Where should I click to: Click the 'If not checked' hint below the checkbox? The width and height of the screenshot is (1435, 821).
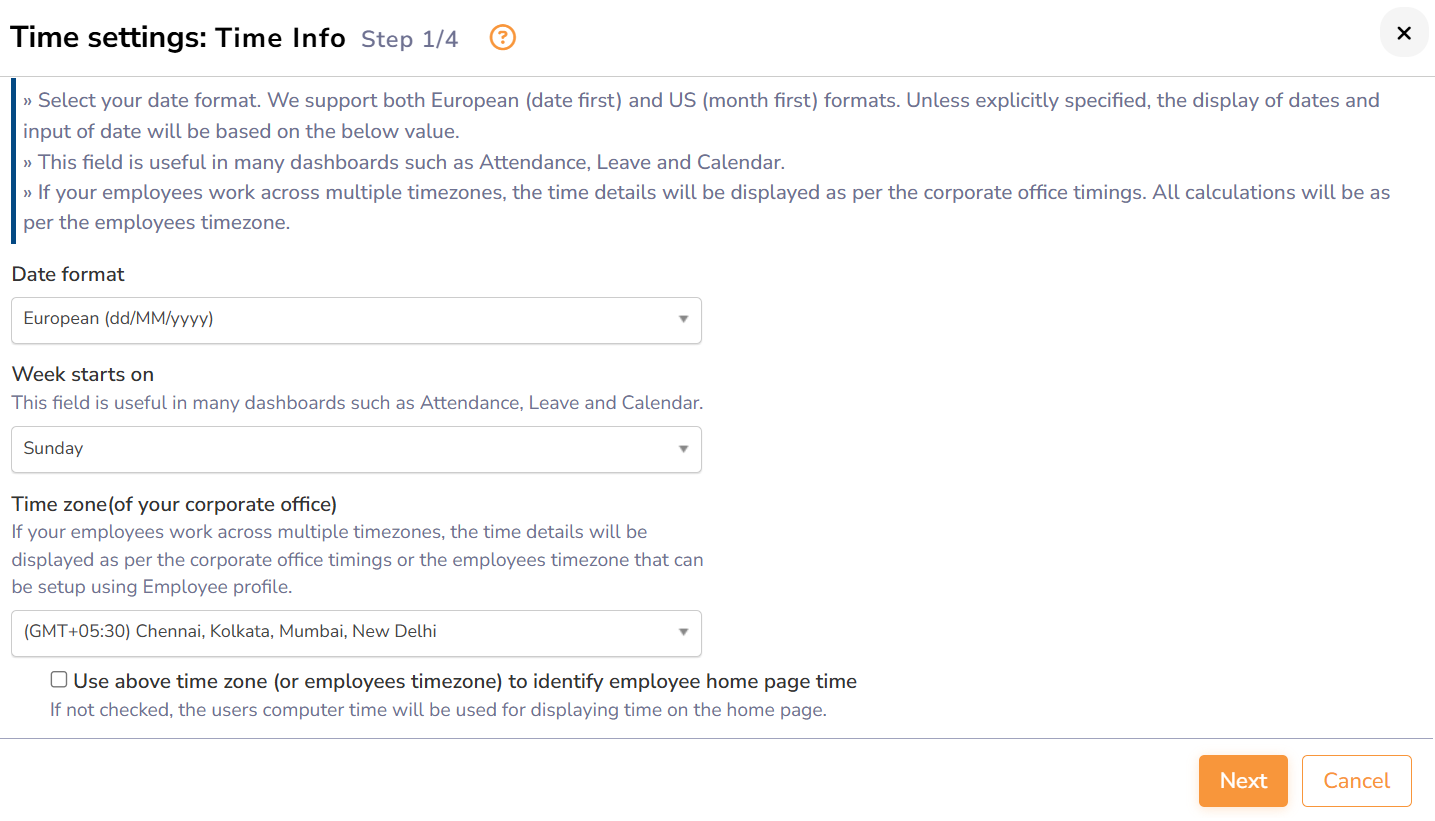[438, 711]
